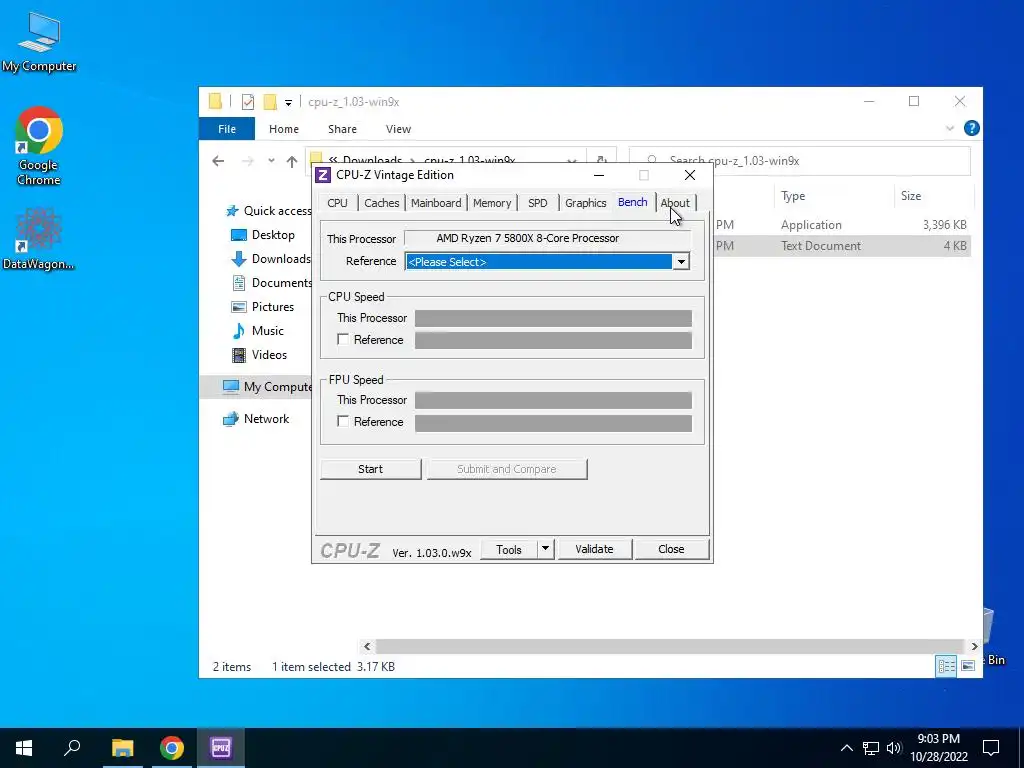Go up one folder level in Explorer

(x=292, y=161)
